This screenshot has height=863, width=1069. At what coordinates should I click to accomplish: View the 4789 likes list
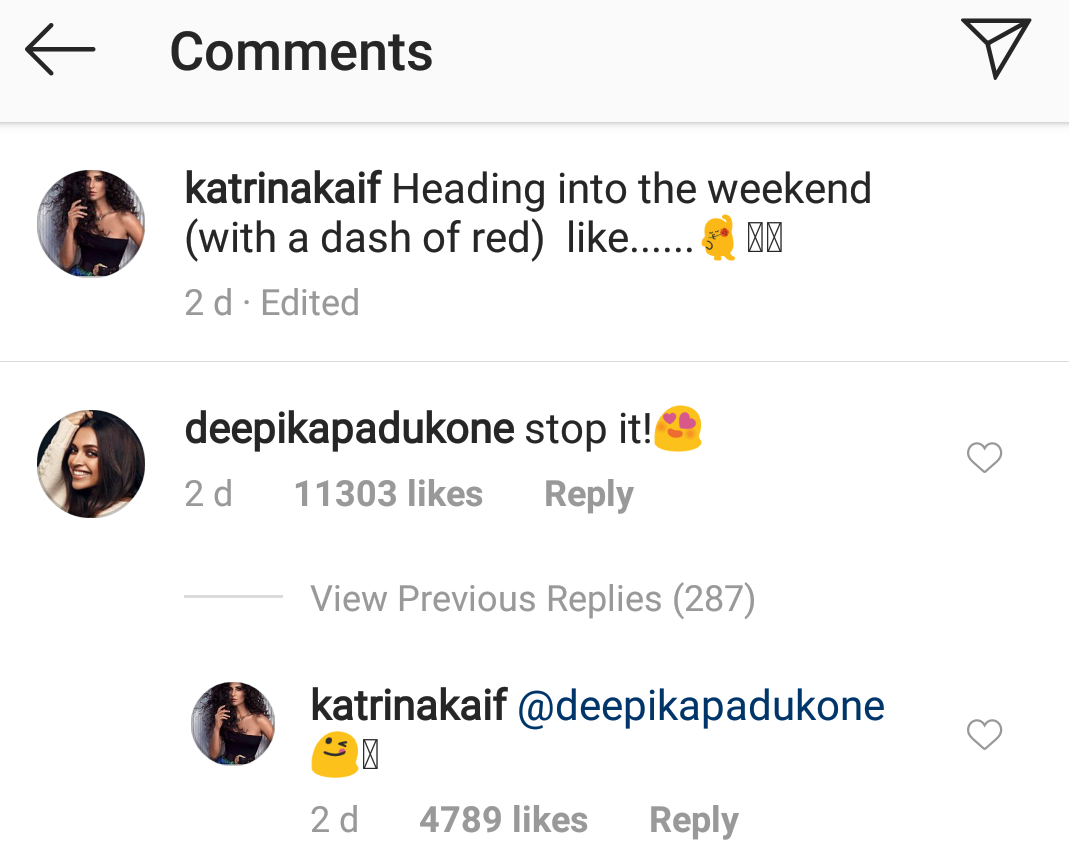coord(503,820)
